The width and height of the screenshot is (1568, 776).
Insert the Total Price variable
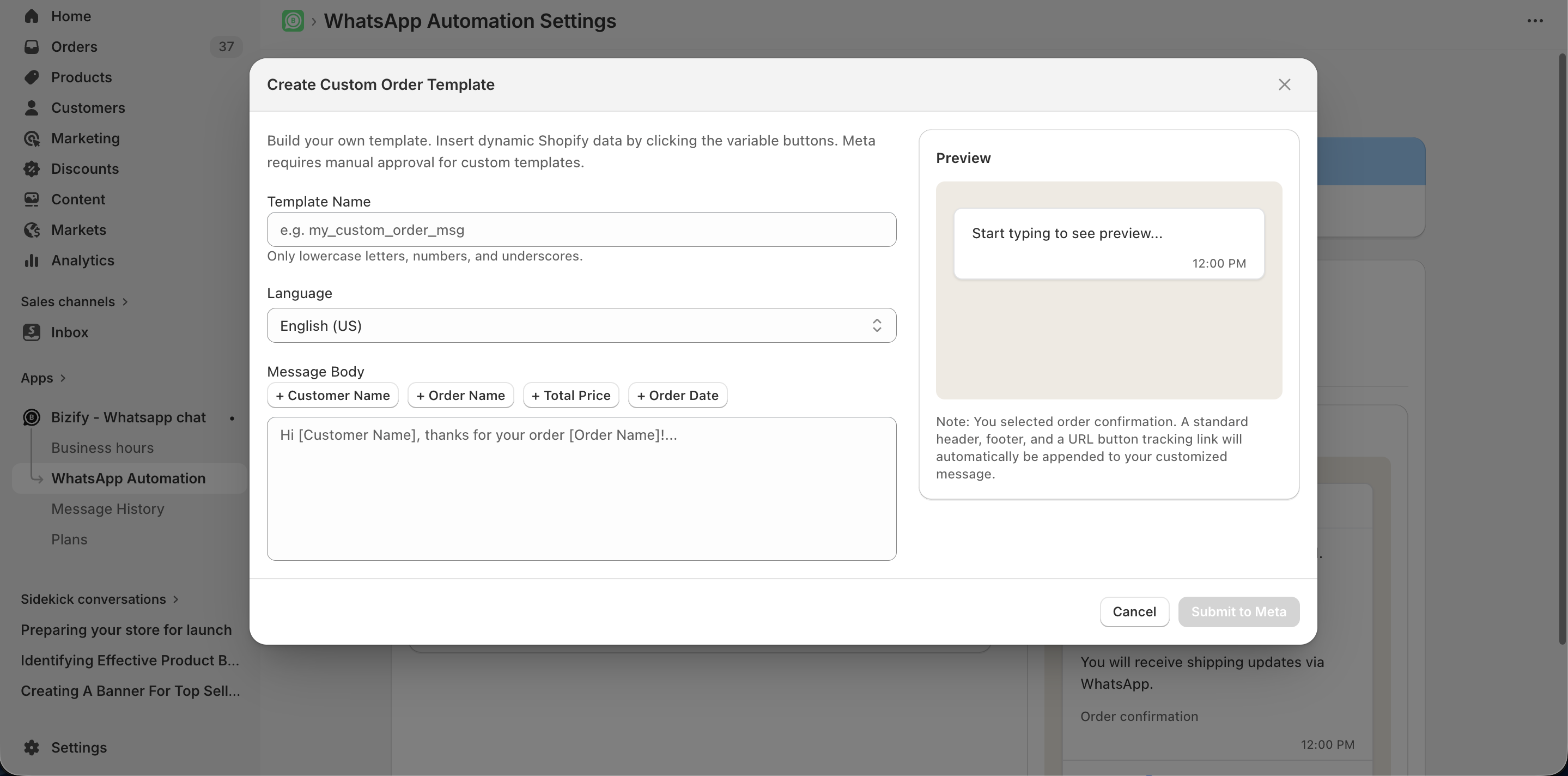pos(570,395)
